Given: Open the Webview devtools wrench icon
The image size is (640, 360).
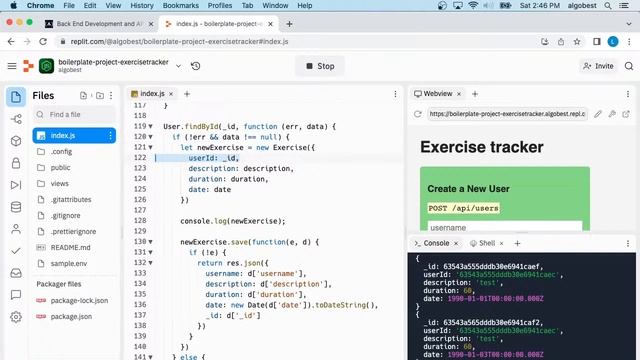Looking at the screenshot, I should (x=612, y=114).
